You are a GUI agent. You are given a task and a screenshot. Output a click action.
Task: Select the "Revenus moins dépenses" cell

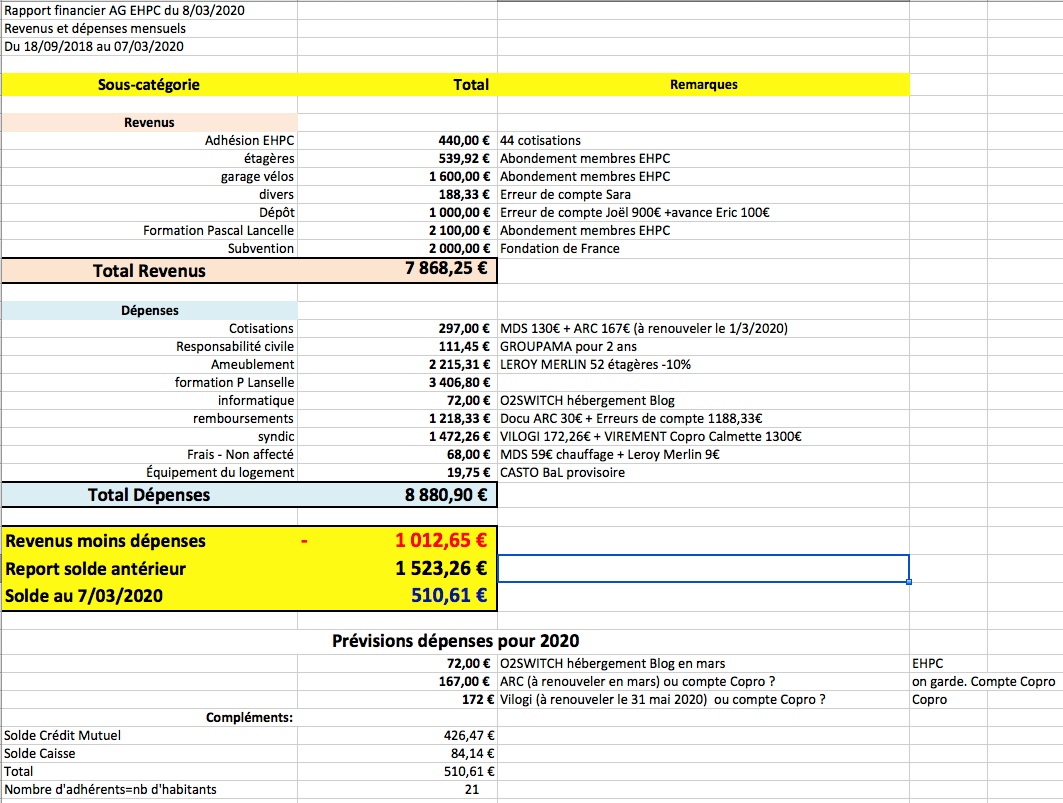point(106,541)
